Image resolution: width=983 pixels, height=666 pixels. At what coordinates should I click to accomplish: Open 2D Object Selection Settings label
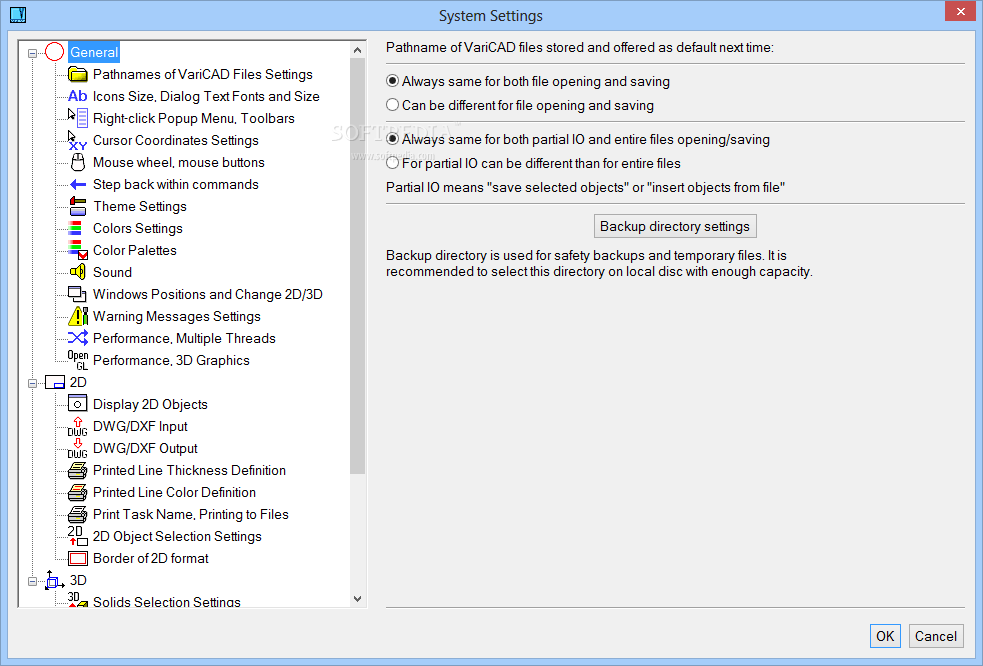coord(177,536)
